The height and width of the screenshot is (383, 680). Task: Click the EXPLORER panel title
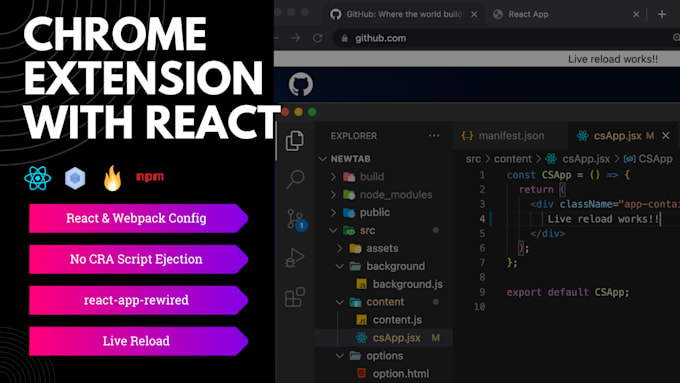point(354,136)
